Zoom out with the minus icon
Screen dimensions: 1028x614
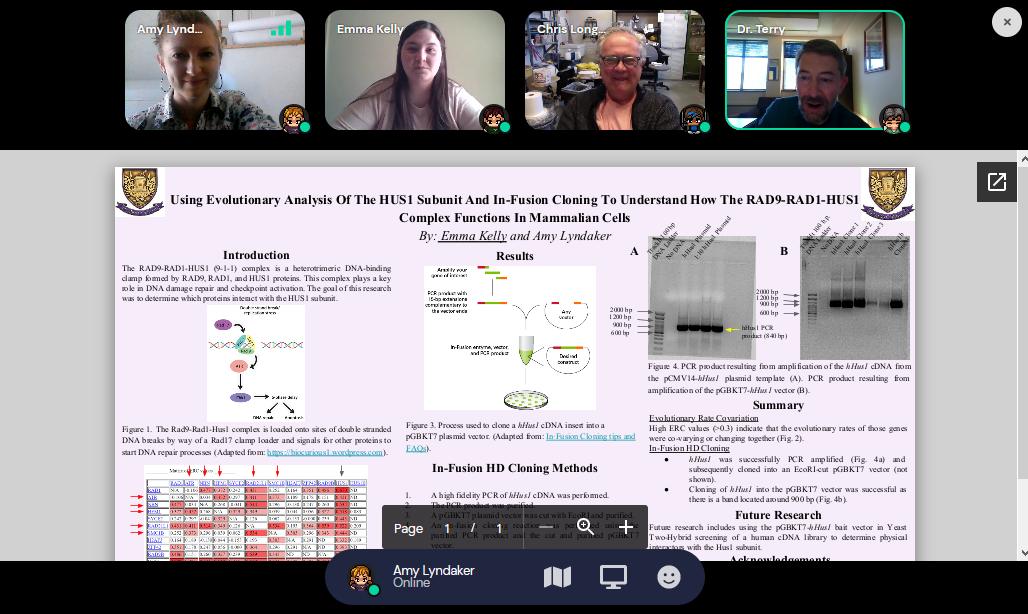pyautogui.click(x=545, y=528)
